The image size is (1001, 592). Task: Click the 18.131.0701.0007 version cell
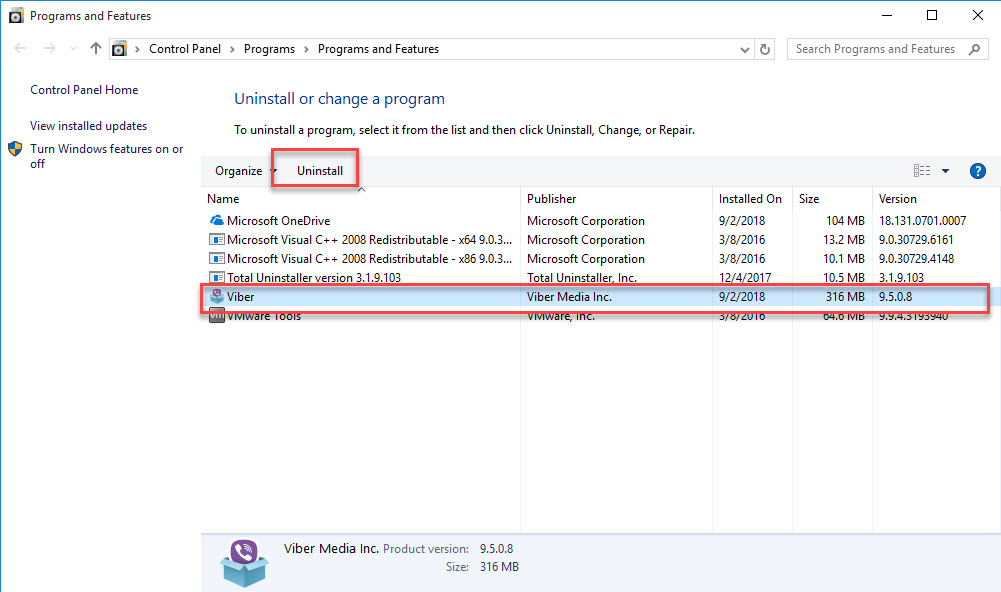(x=922, y=220)
